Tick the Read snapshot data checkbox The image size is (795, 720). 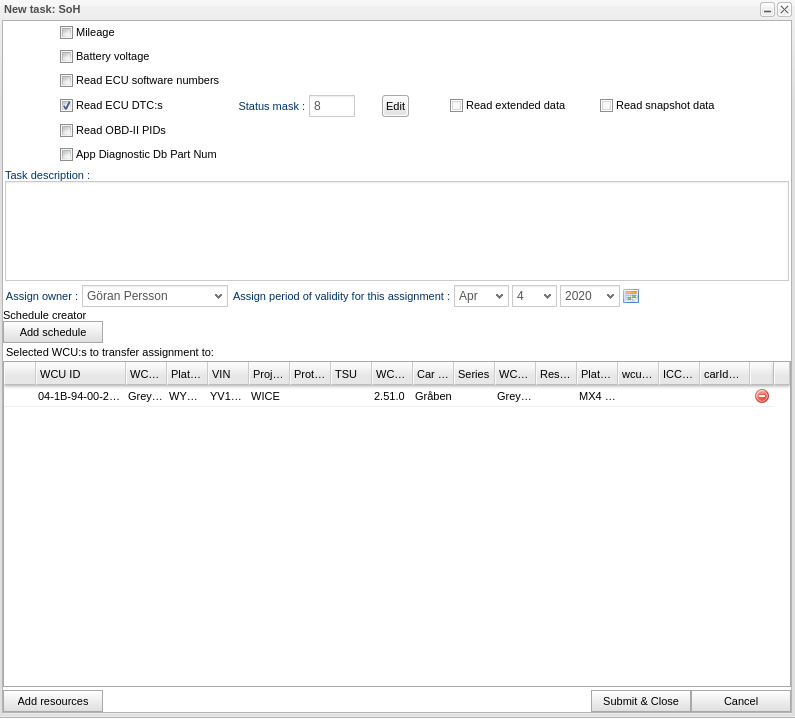pos(607,106)
